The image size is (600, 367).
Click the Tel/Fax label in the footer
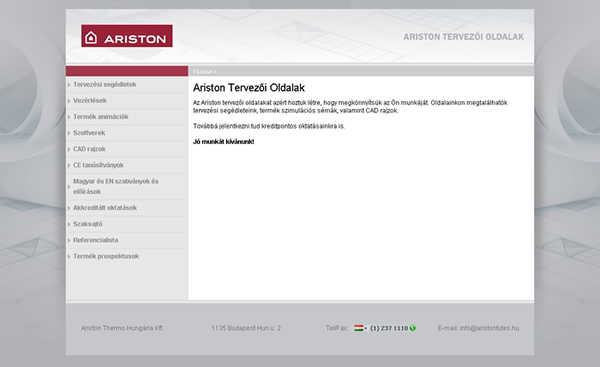click(x=337, y=328)
